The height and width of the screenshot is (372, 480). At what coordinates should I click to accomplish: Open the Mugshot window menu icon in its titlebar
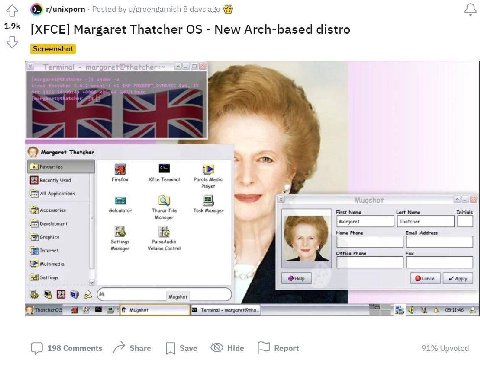coord(281,199)
